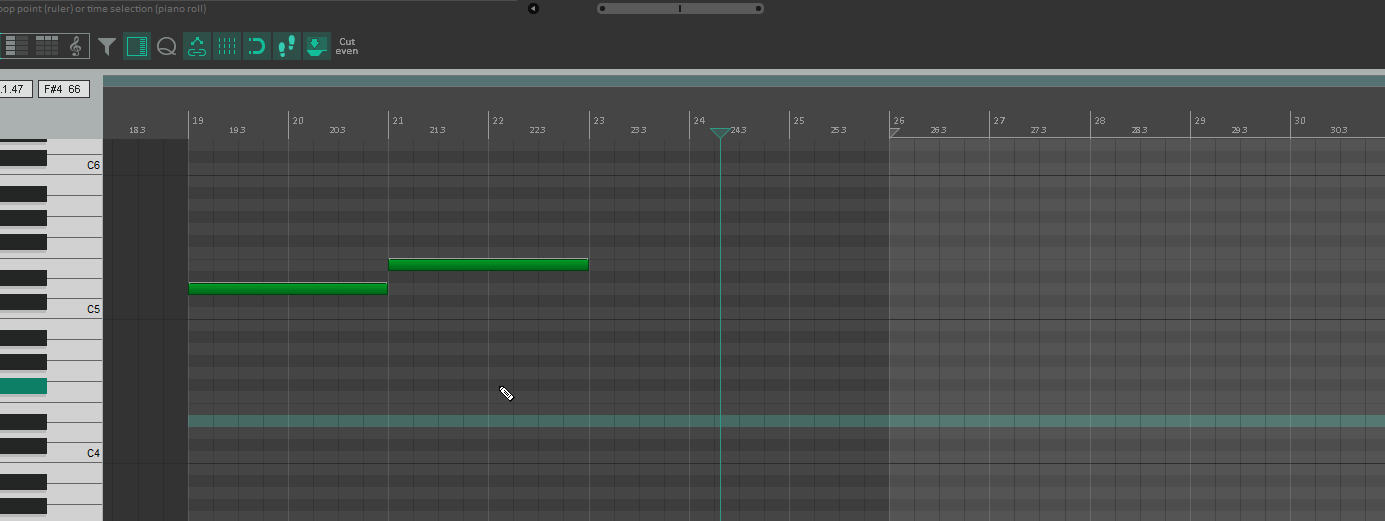Click measure 23 on the ruler
Image resolution: width=1385 pixels, height=521 pixels.
click(x=599, y=120)
